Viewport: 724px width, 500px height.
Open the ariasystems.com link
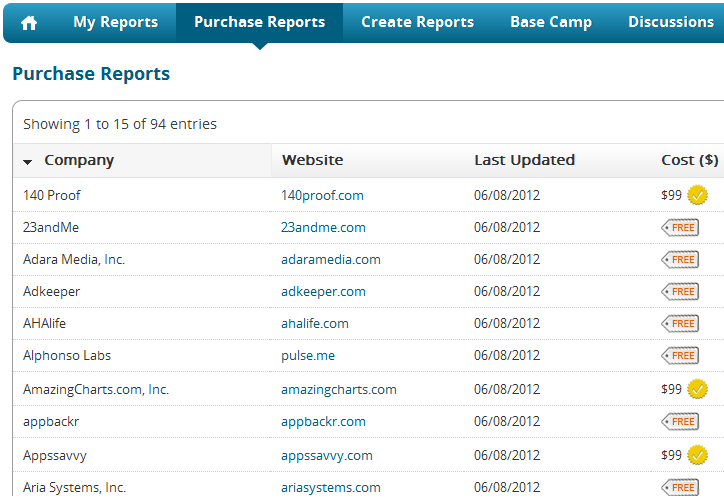coord(331,488)
